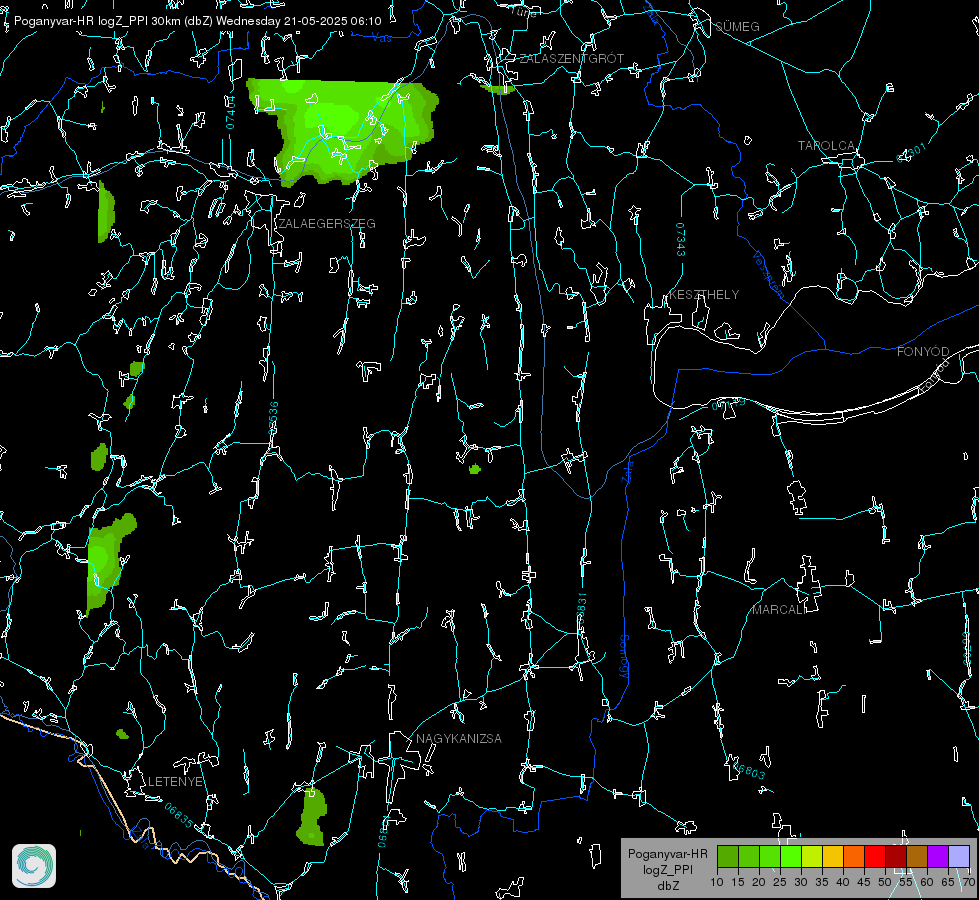Click the 30–35 dBZ yellow-green legend swatch

tap(812, 856)
